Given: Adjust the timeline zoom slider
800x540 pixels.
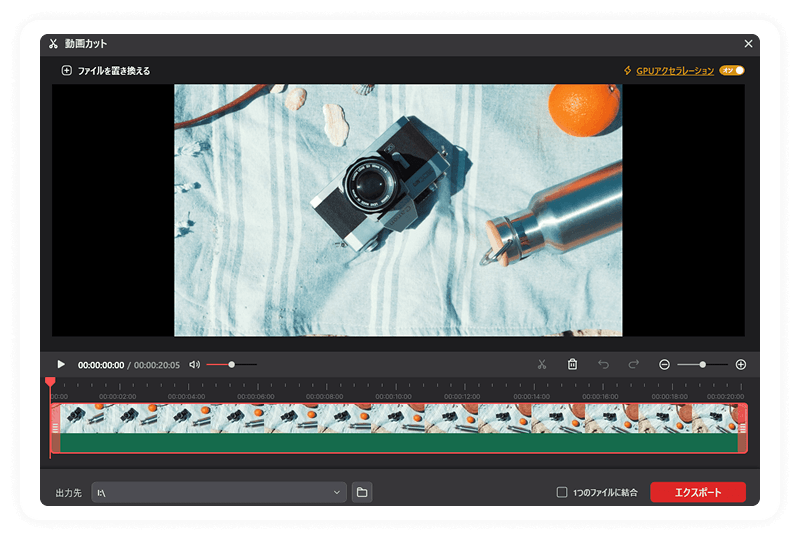Looking at the screenshot, I should pos(703,364).
